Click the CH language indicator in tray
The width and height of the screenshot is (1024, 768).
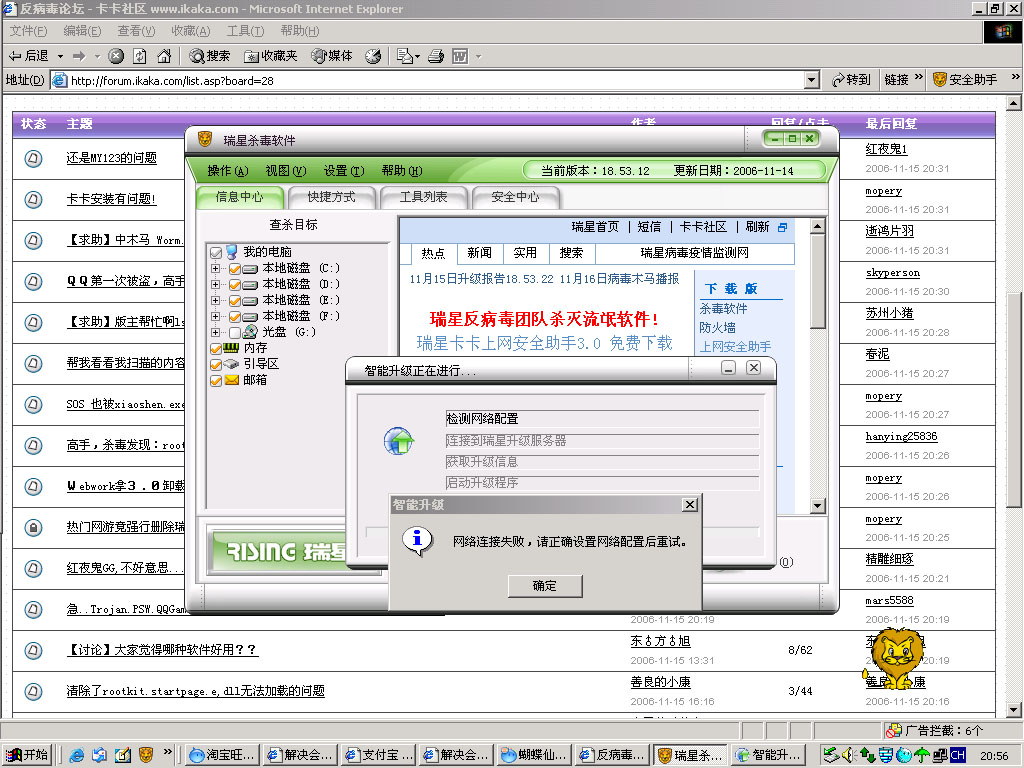957,755
